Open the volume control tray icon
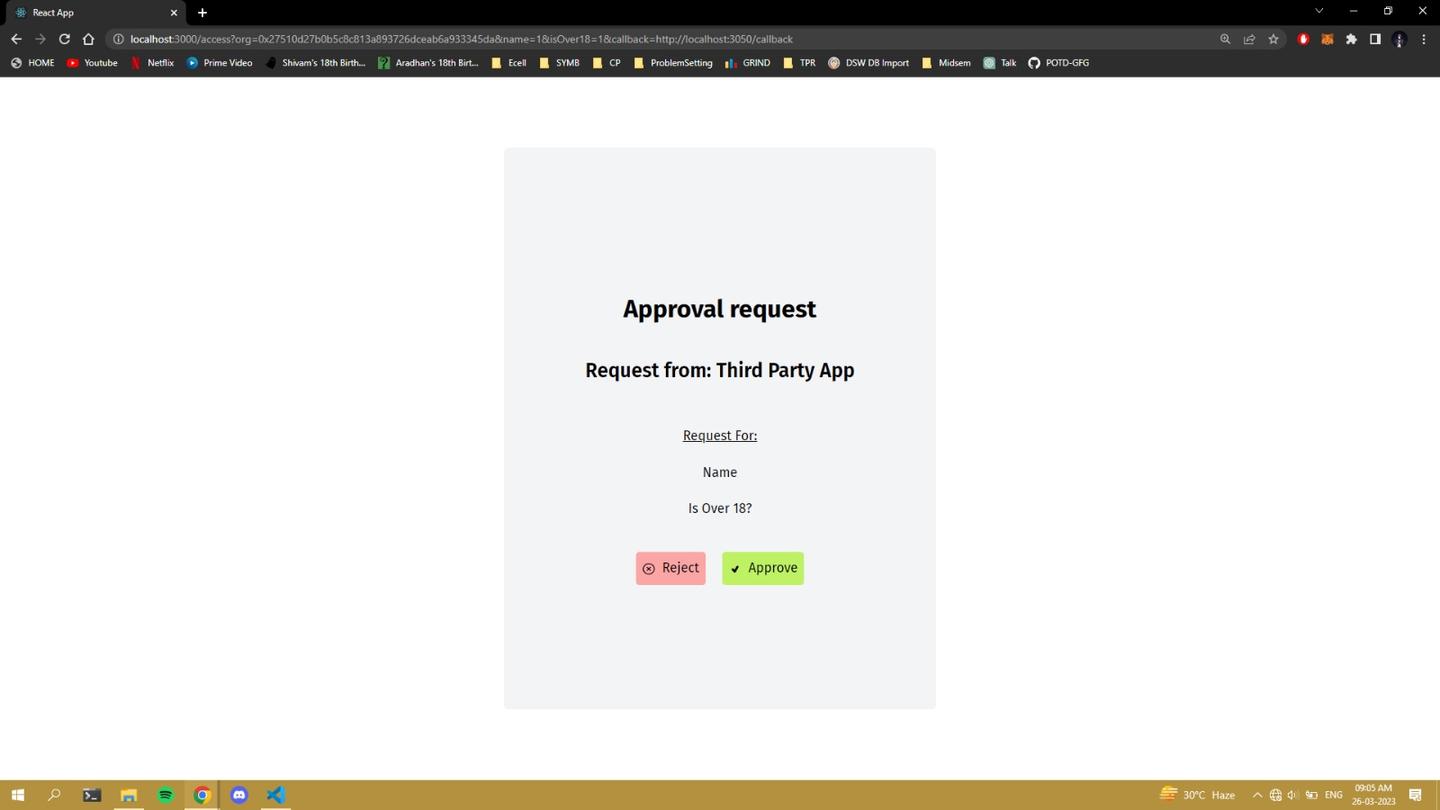Viewport: 1440px width, 810px height. click(x=1293, y=795)
